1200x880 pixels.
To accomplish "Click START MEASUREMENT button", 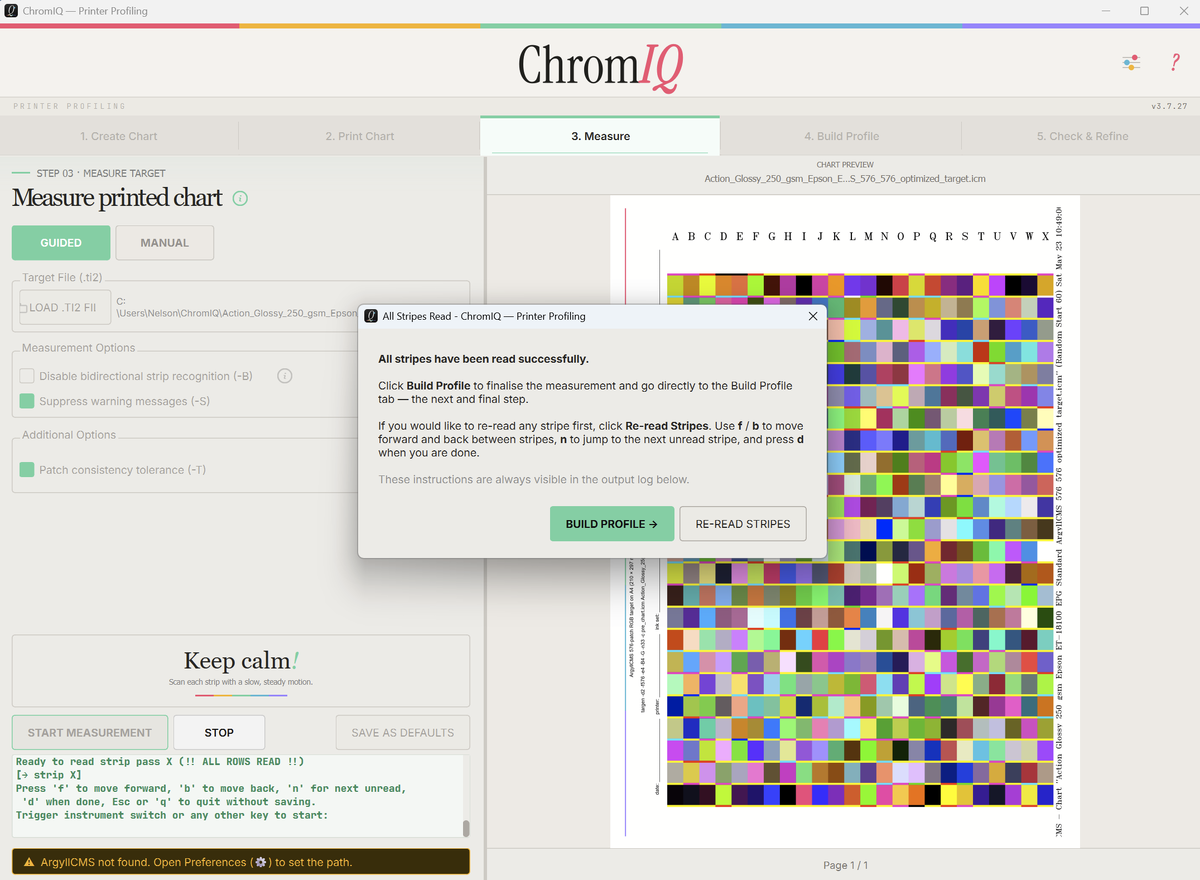I will [90, 733].
